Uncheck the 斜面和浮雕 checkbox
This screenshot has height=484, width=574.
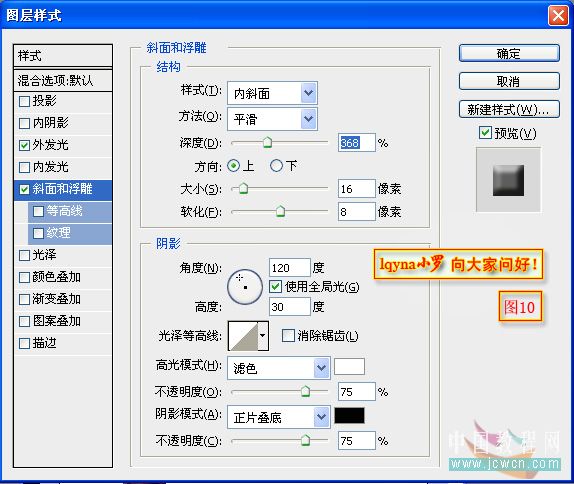point(24,189)
